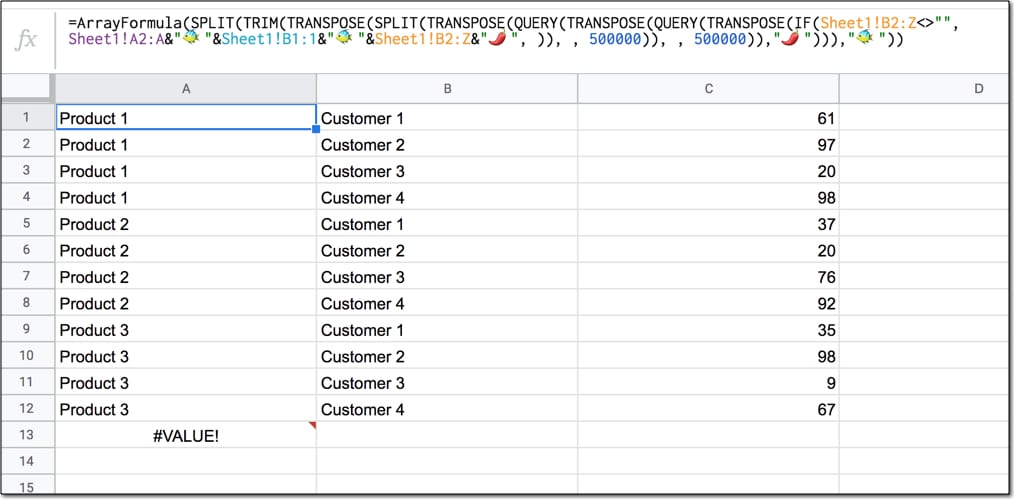Click value 9 in cell C11

tap(832, 384)
